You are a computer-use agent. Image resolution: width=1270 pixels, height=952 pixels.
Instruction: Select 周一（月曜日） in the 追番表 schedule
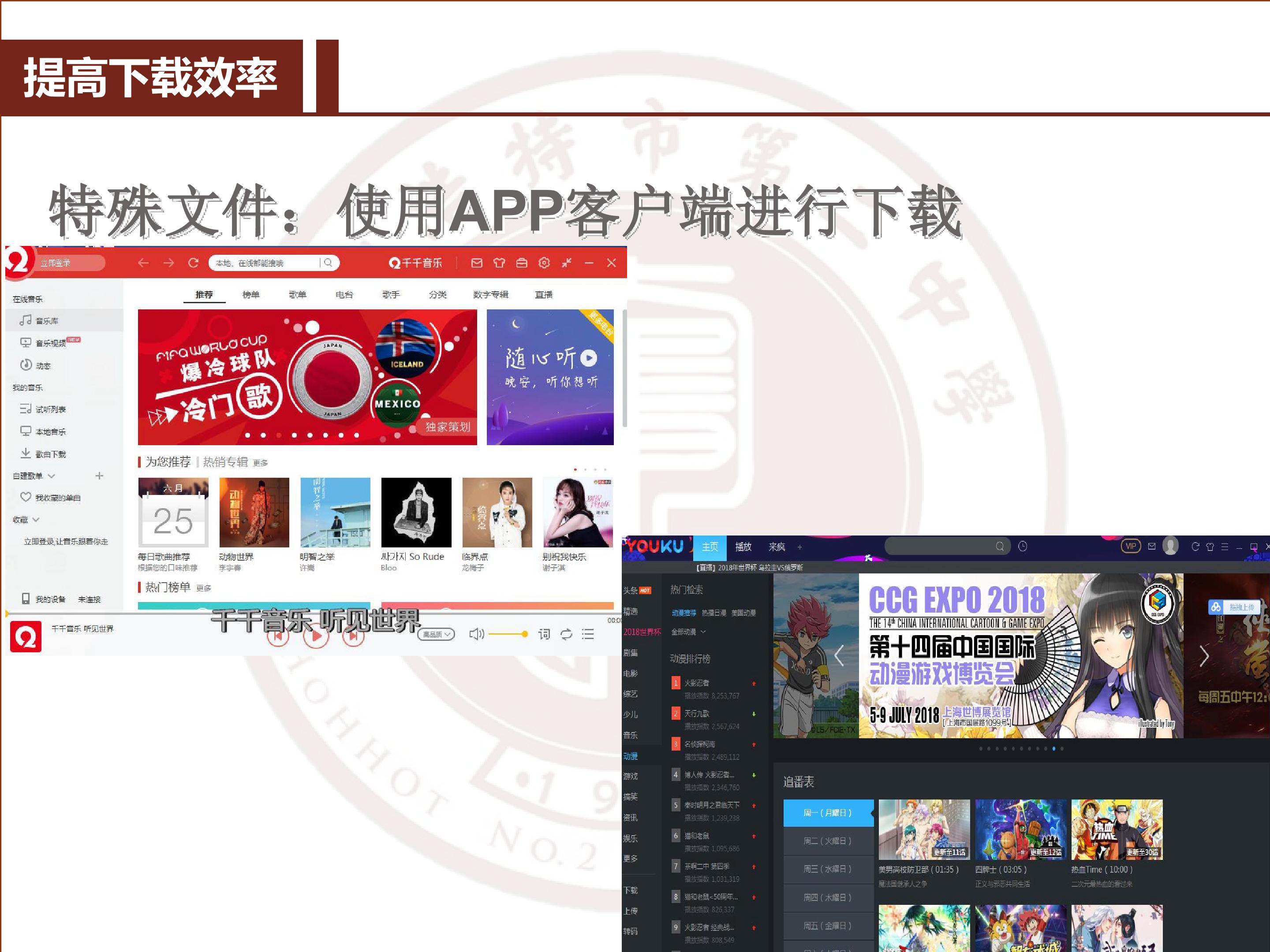point(828,813)
